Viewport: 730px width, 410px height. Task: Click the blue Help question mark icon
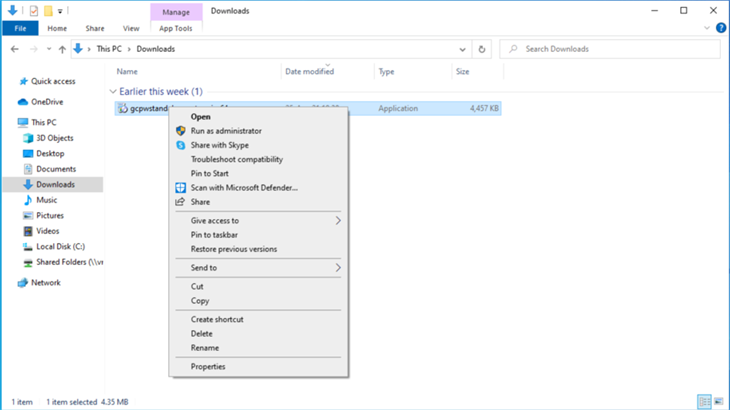click(720, 28)
